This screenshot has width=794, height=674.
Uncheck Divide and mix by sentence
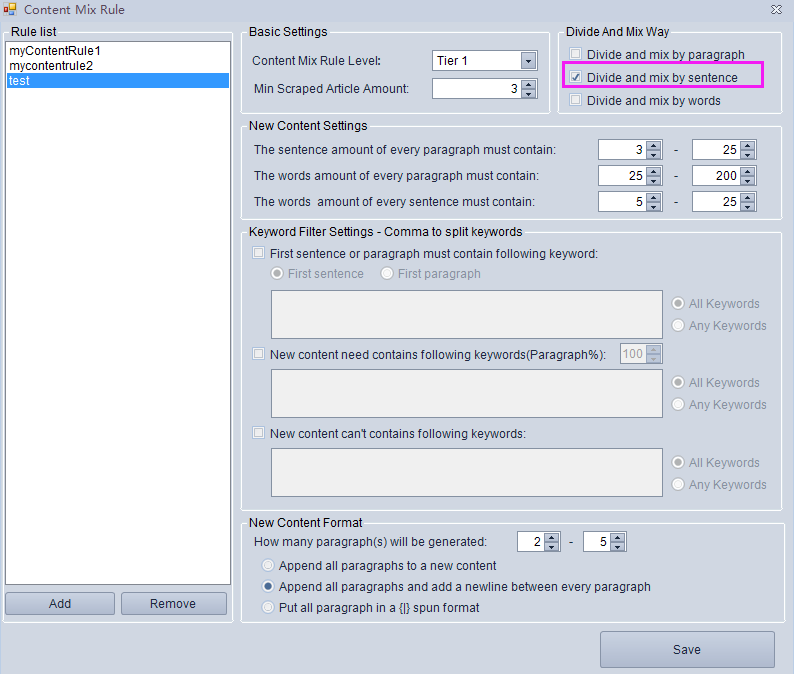575,77
